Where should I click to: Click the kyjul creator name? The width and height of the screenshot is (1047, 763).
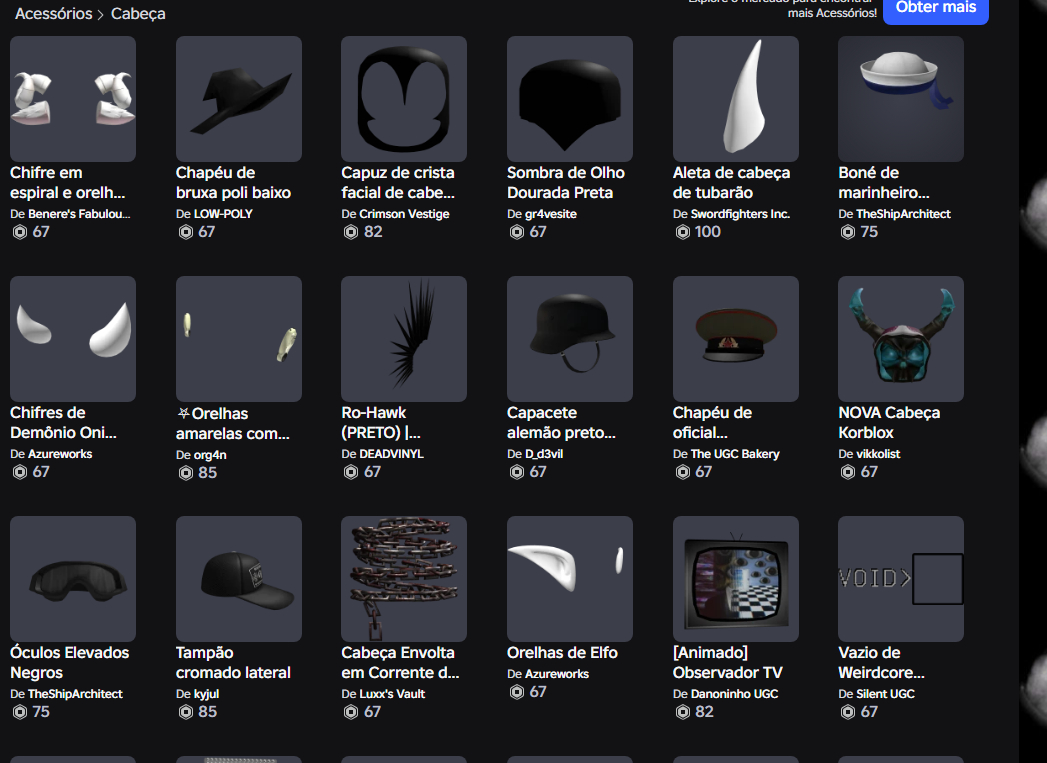(x=206, y=694)
